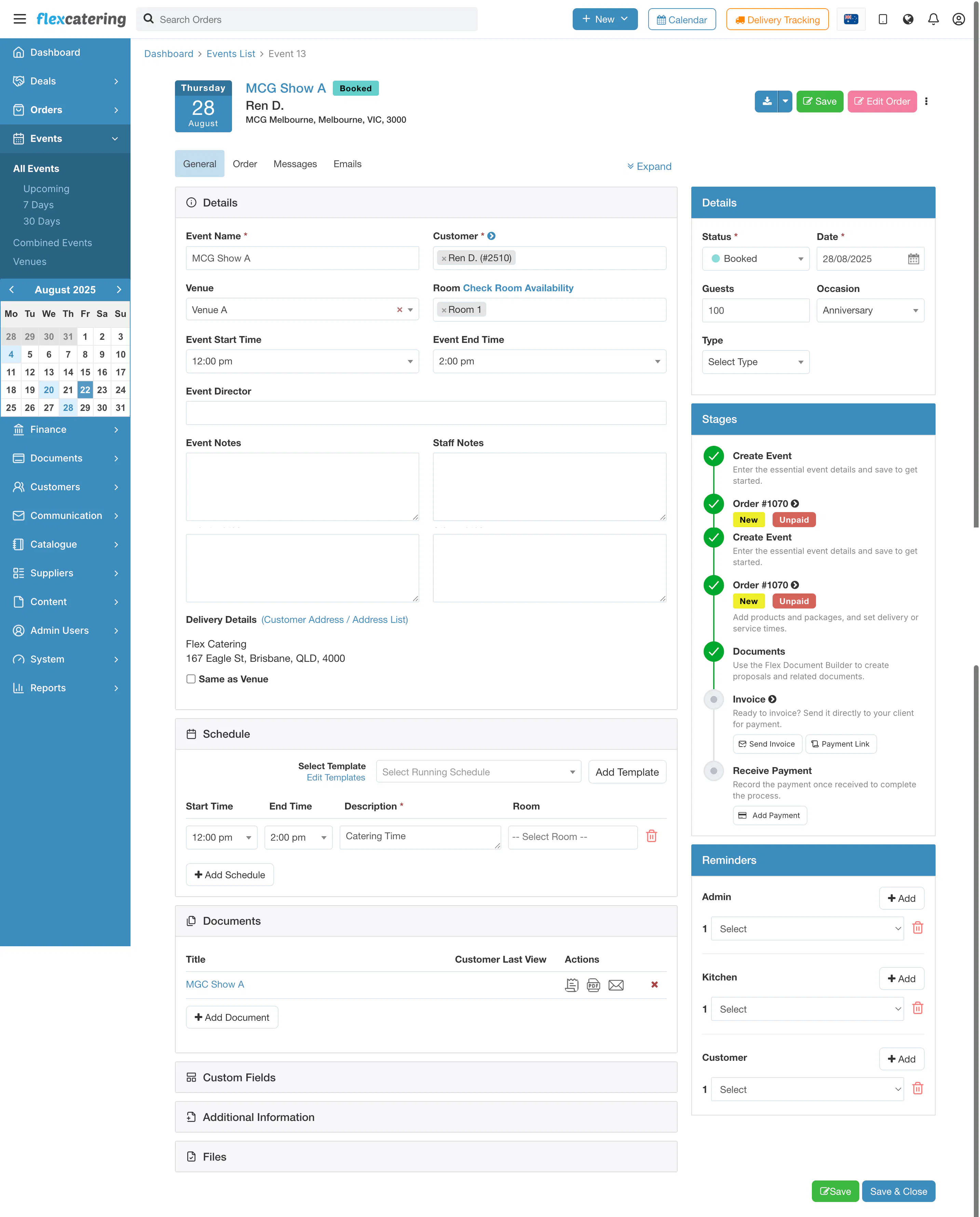The image size is (980, 1217).
Task: Expand the Custom Fields section
Action: [x=426, y=1078]
